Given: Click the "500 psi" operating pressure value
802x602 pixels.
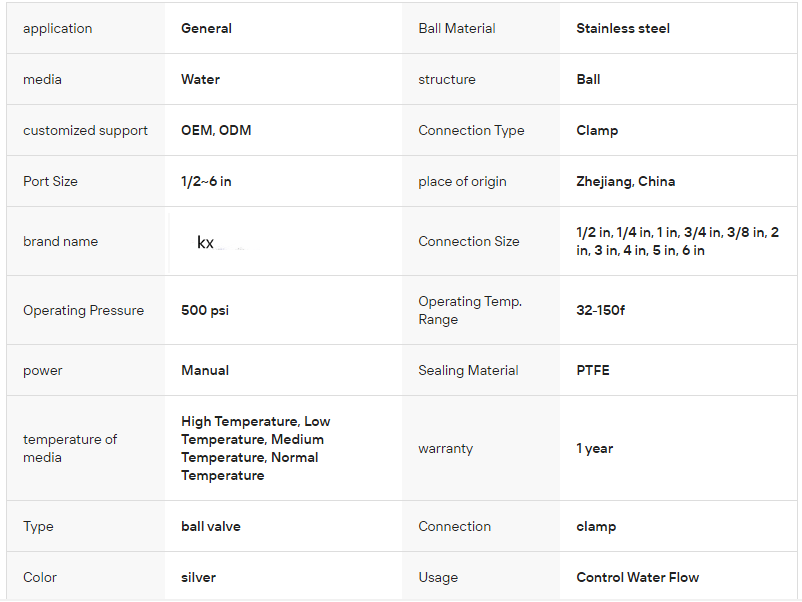Looking at the screenshot, I should [205, 311].
